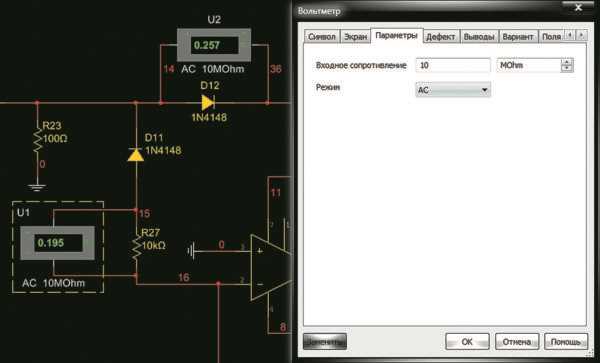600x363 pixels.
Task: Click the MOhm unit field
Action: click(x=528, y=65)
